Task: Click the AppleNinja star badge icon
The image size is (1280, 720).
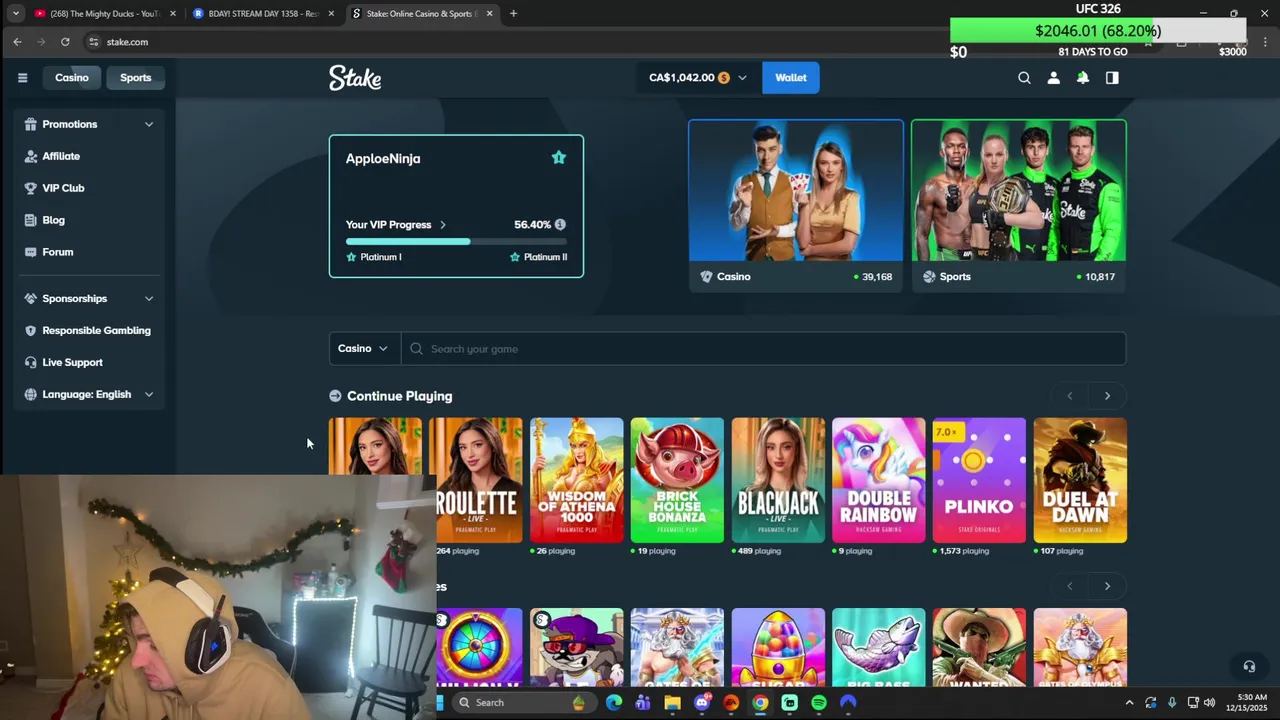Action: tap(559, 157)
